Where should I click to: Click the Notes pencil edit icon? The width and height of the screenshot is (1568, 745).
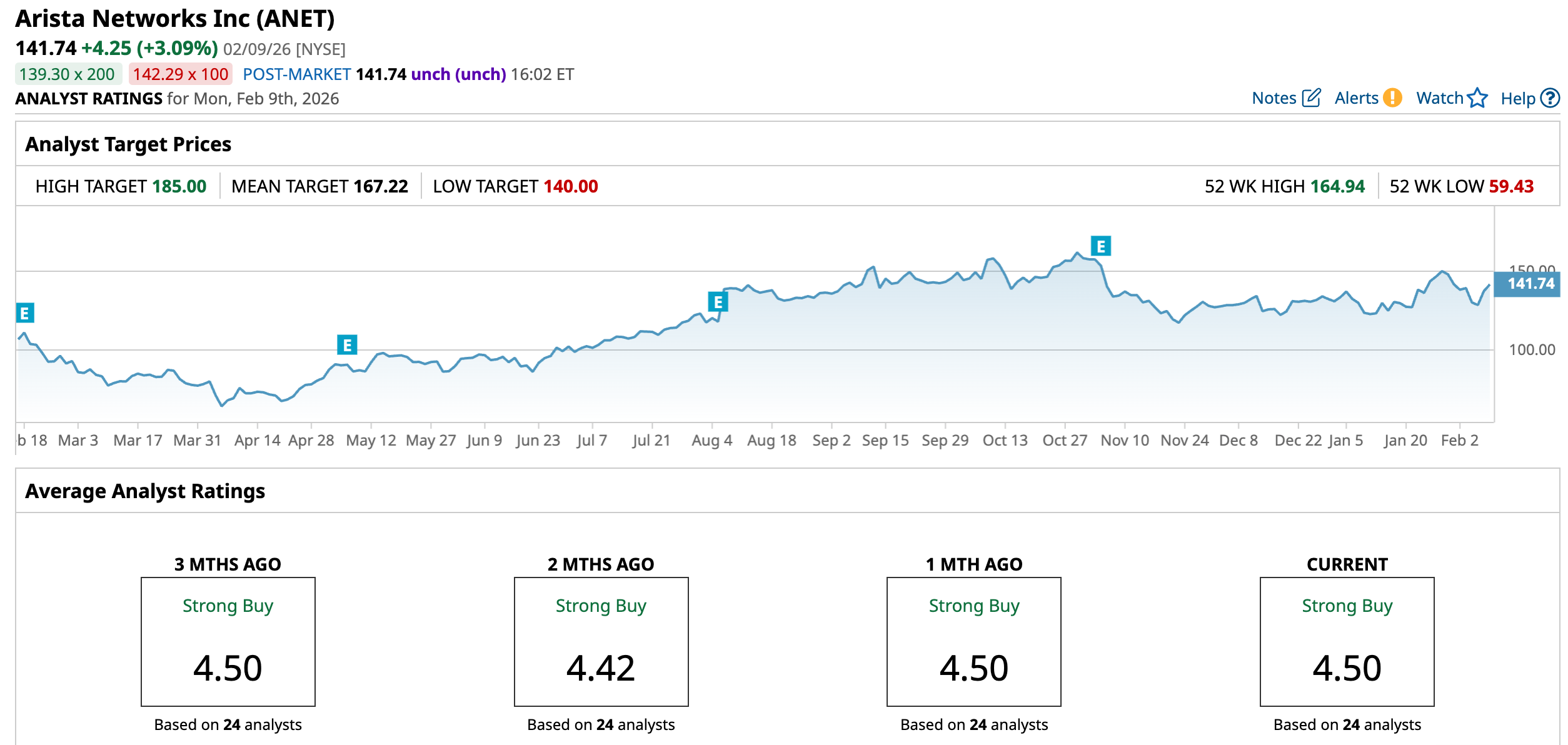[x=1311, y=98]
